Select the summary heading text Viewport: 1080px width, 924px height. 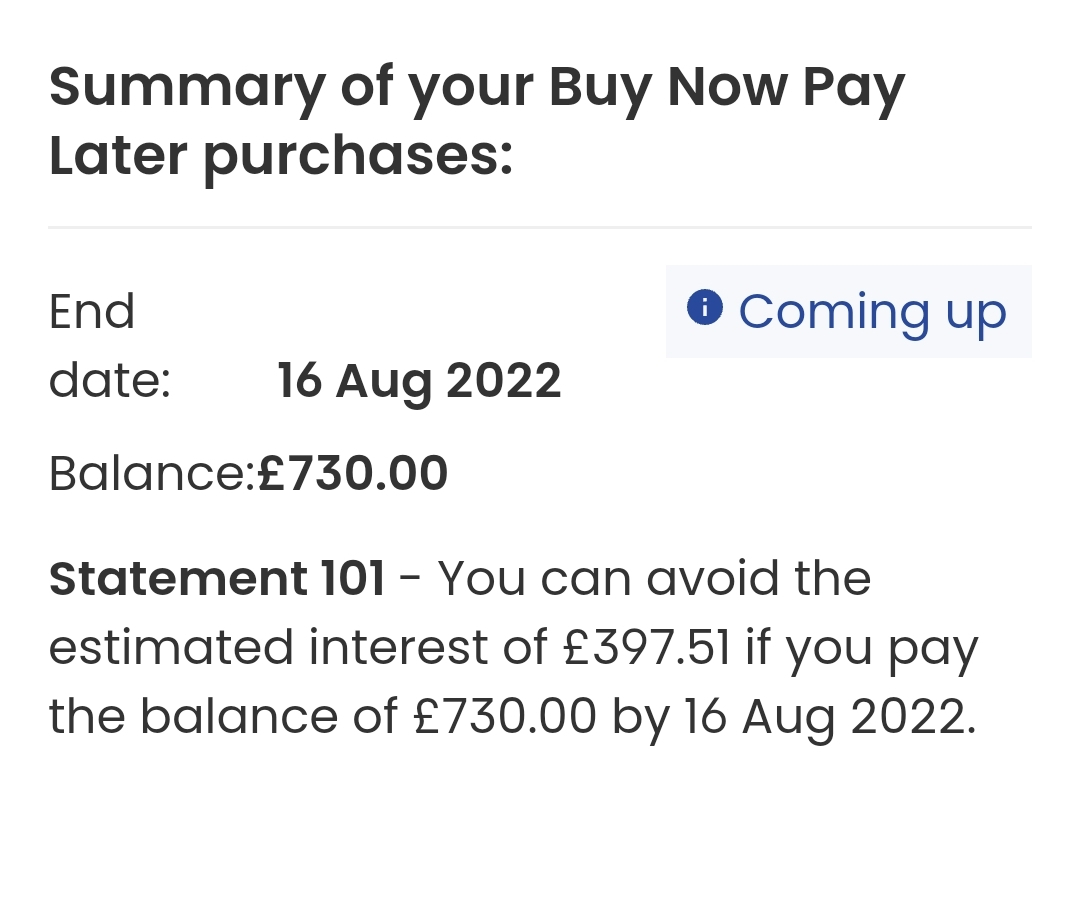(x=477, y=122)
